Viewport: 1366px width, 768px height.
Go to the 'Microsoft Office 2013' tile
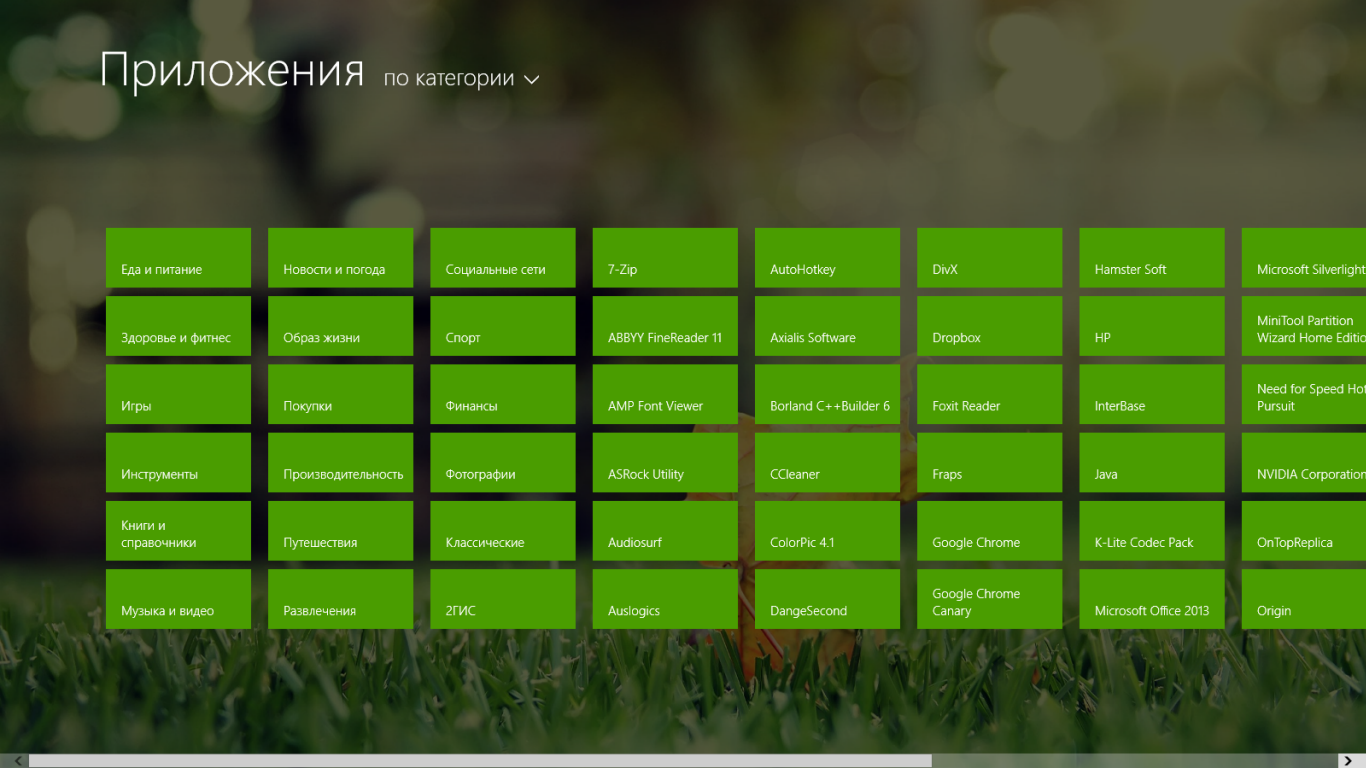[1152, 599]
